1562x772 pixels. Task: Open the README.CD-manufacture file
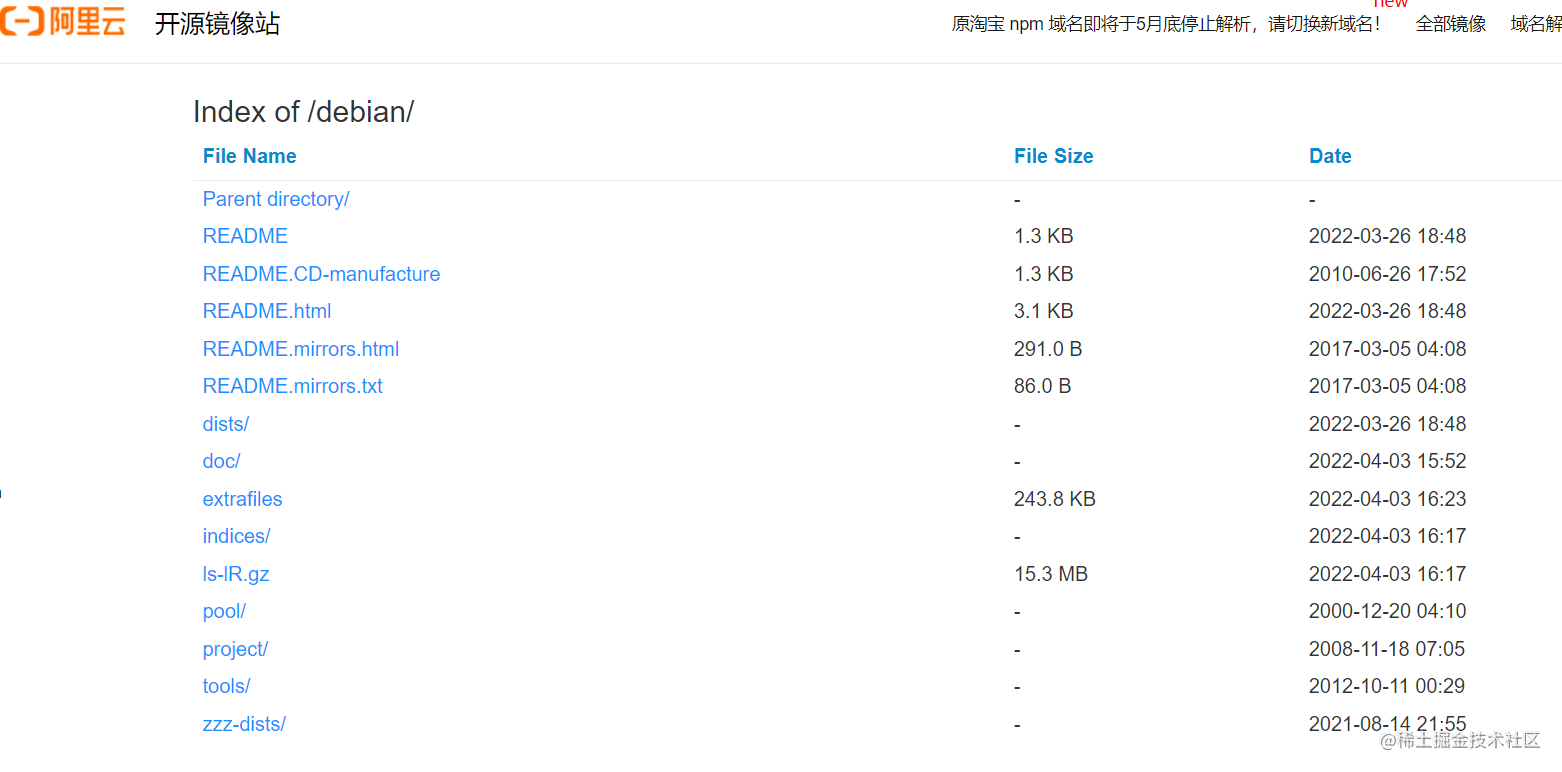[x=321, y=273]
